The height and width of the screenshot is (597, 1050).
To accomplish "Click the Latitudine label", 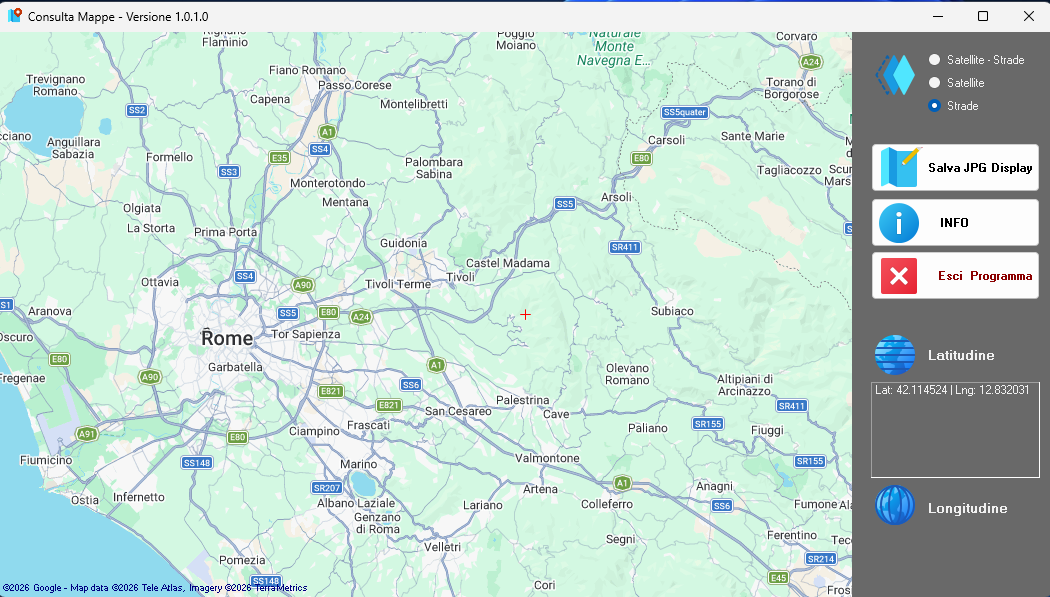I will tap(961, 355).
